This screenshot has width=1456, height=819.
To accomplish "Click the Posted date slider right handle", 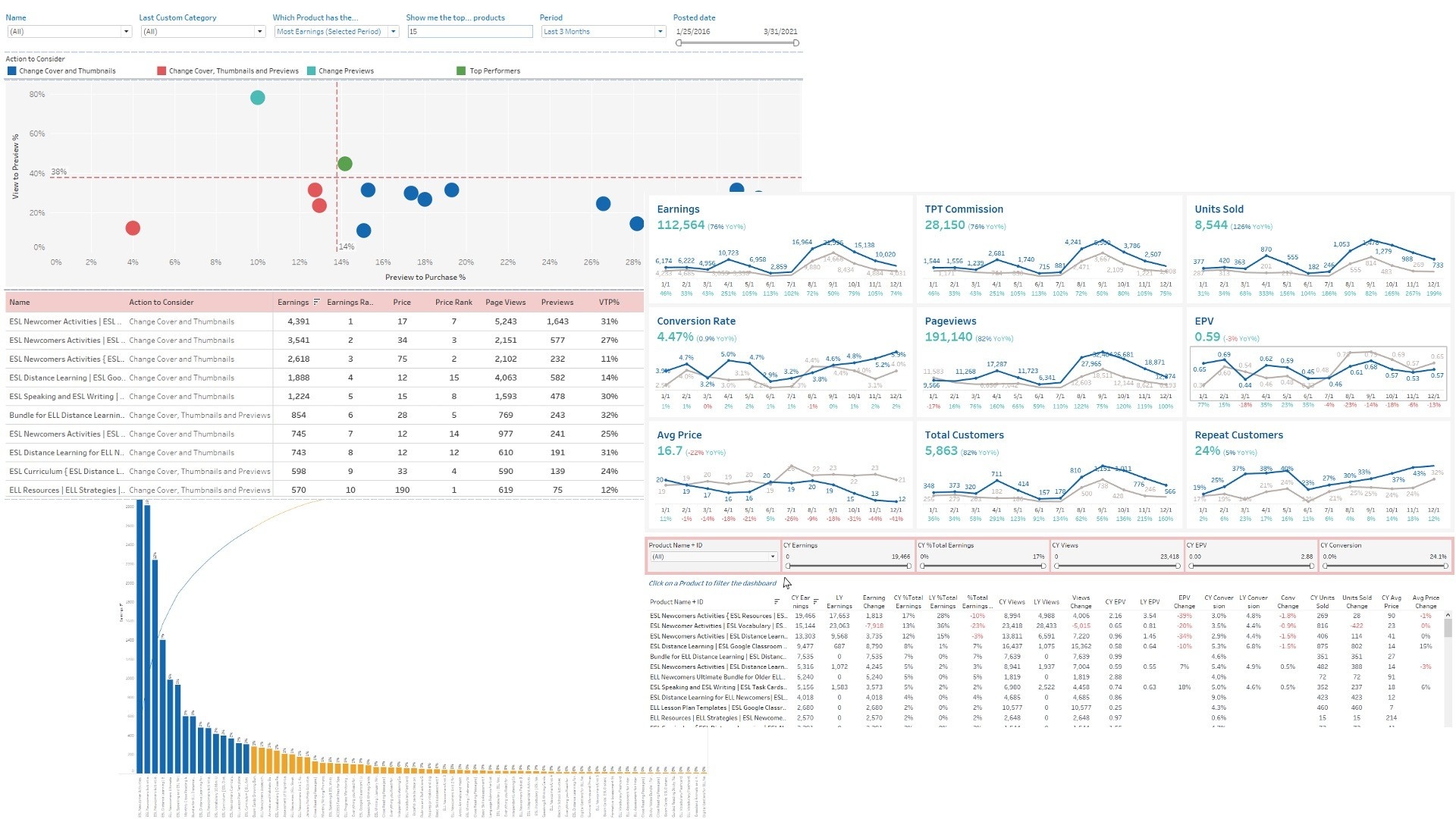I will (795, 43).
